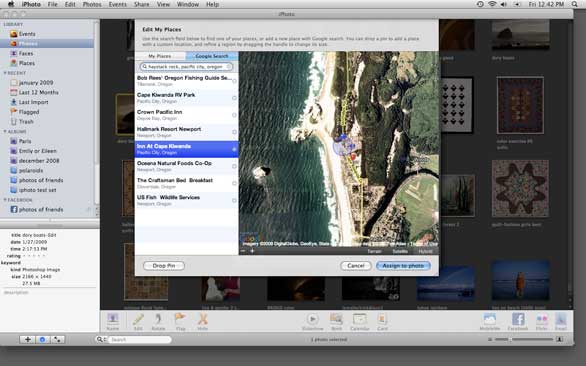Screen dimensions: 586x366
Task: Click the Card toolbar icon
Action: click(x=382, y=321)
